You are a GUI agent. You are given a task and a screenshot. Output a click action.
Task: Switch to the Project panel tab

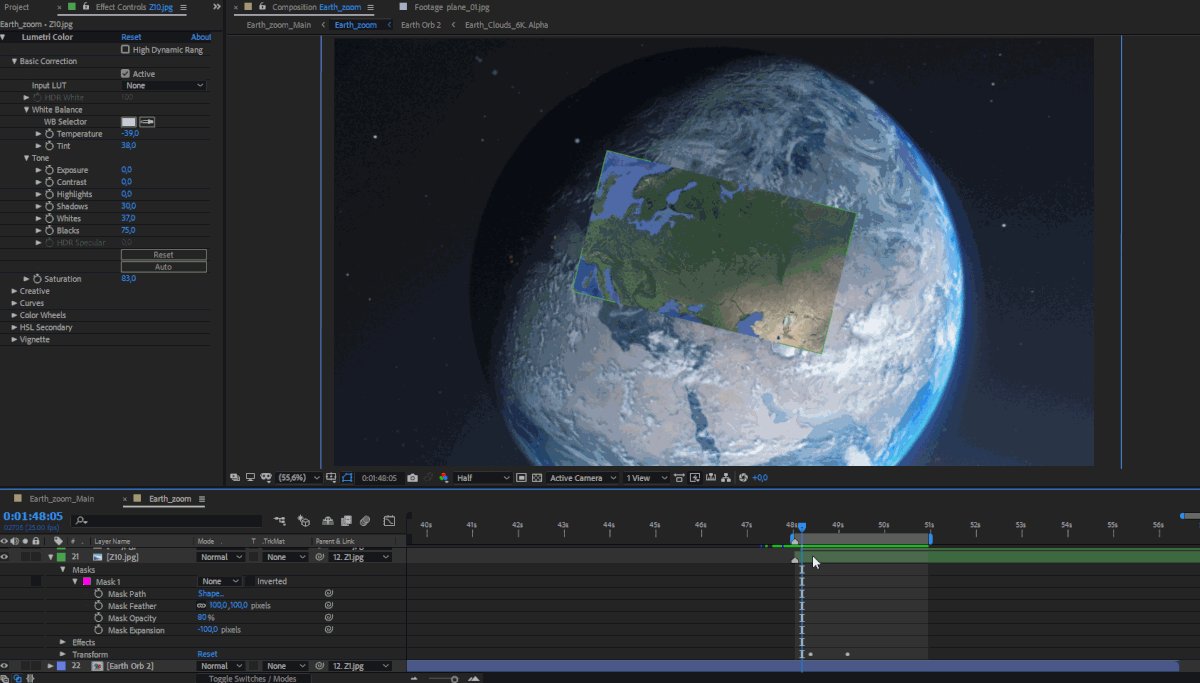click(x=17, y=7)
